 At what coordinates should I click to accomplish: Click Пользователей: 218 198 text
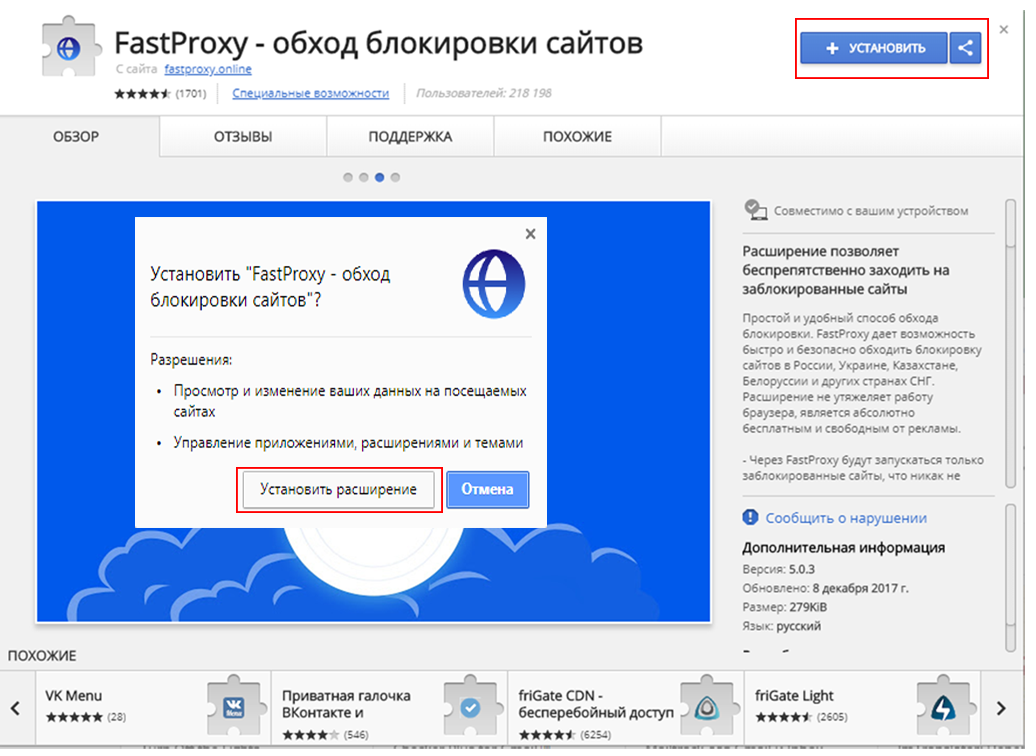coord(484,93)
